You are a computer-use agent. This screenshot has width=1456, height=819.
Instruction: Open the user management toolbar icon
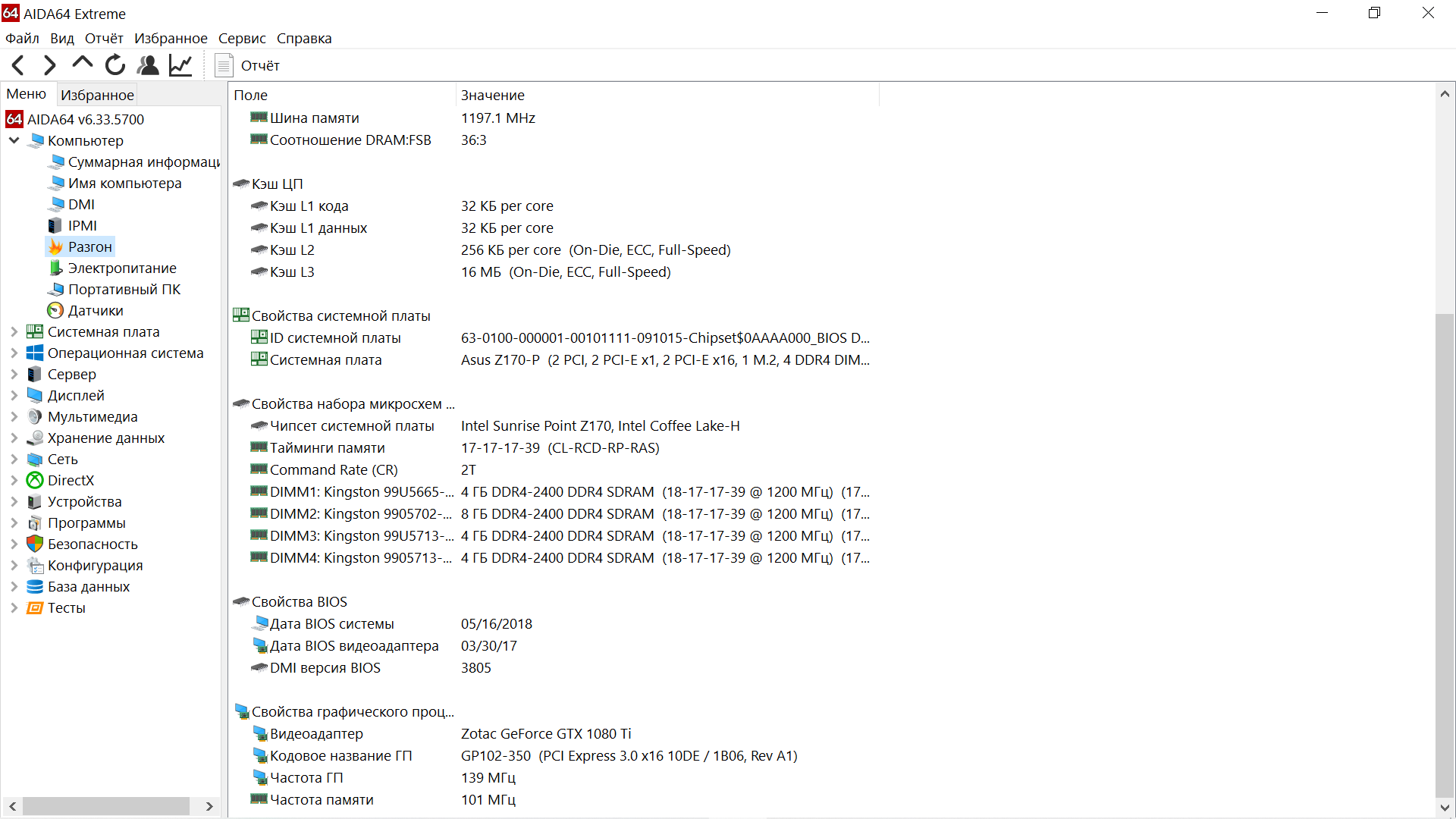pos(148,66)
